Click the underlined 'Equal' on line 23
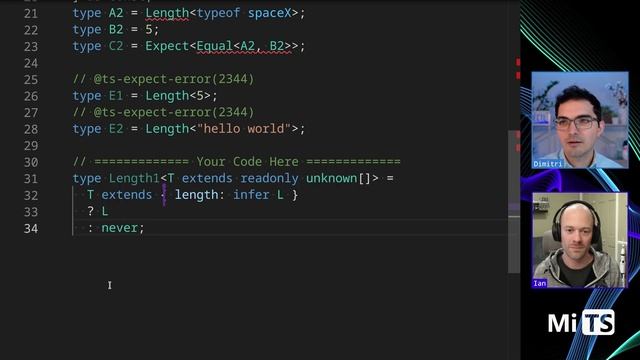 pos(214,46)
